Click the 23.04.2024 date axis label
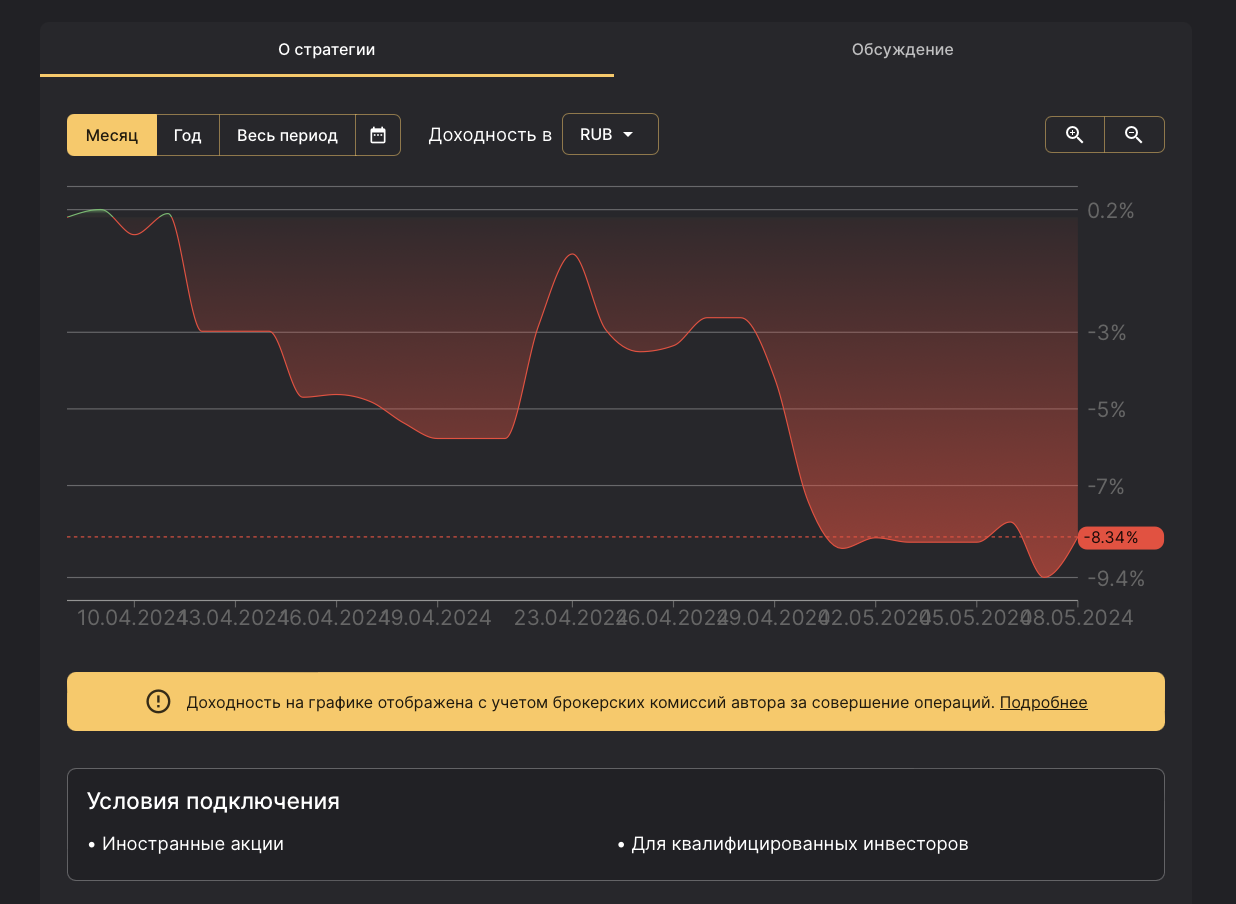The image size is (1236, 904). click(x=568, y=618)
